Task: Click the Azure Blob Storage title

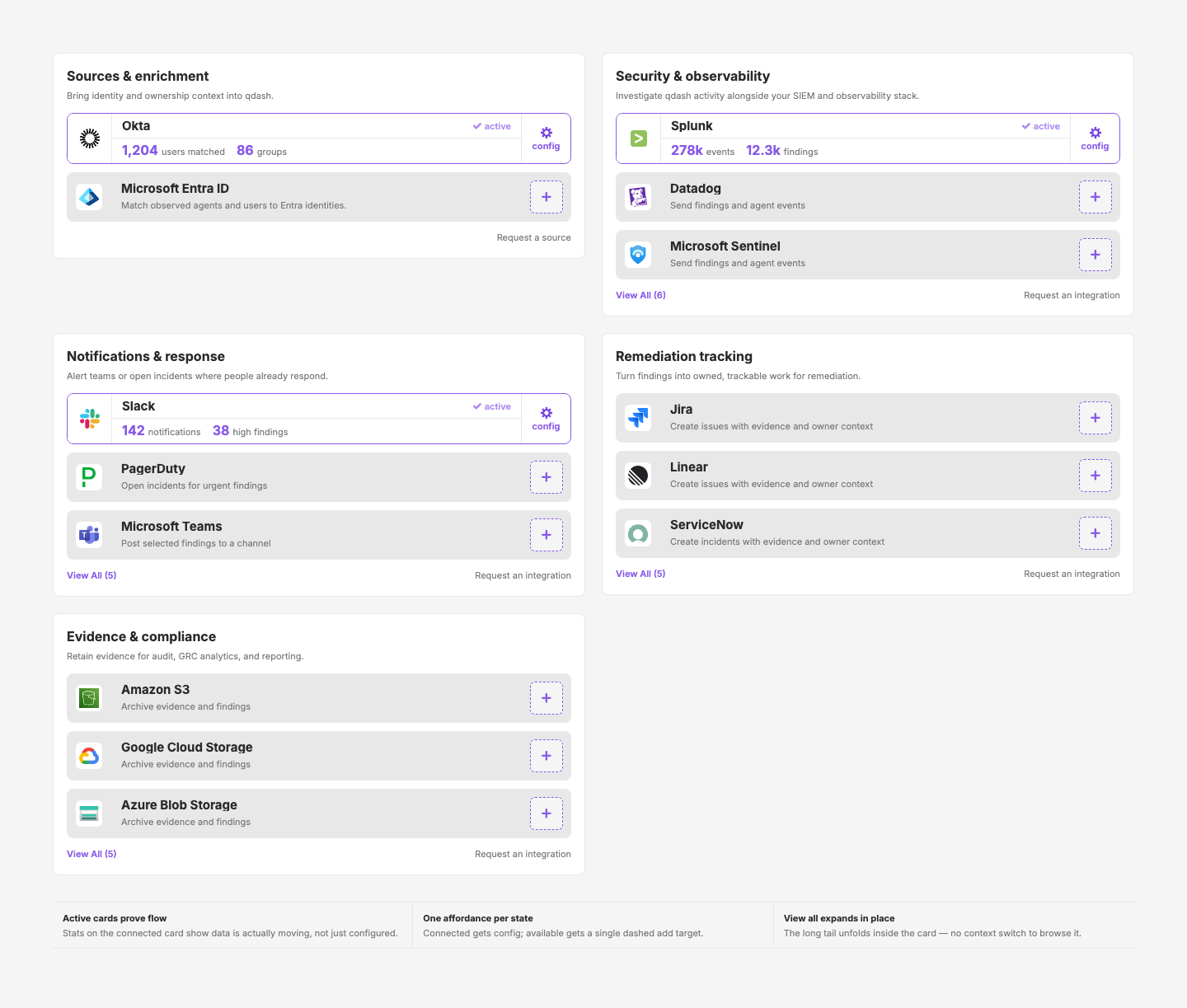Action: 179,805
